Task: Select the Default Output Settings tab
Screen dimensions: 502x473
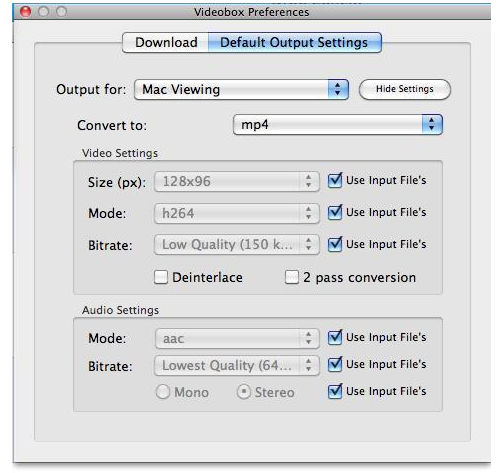Action: tap(295, 43)
